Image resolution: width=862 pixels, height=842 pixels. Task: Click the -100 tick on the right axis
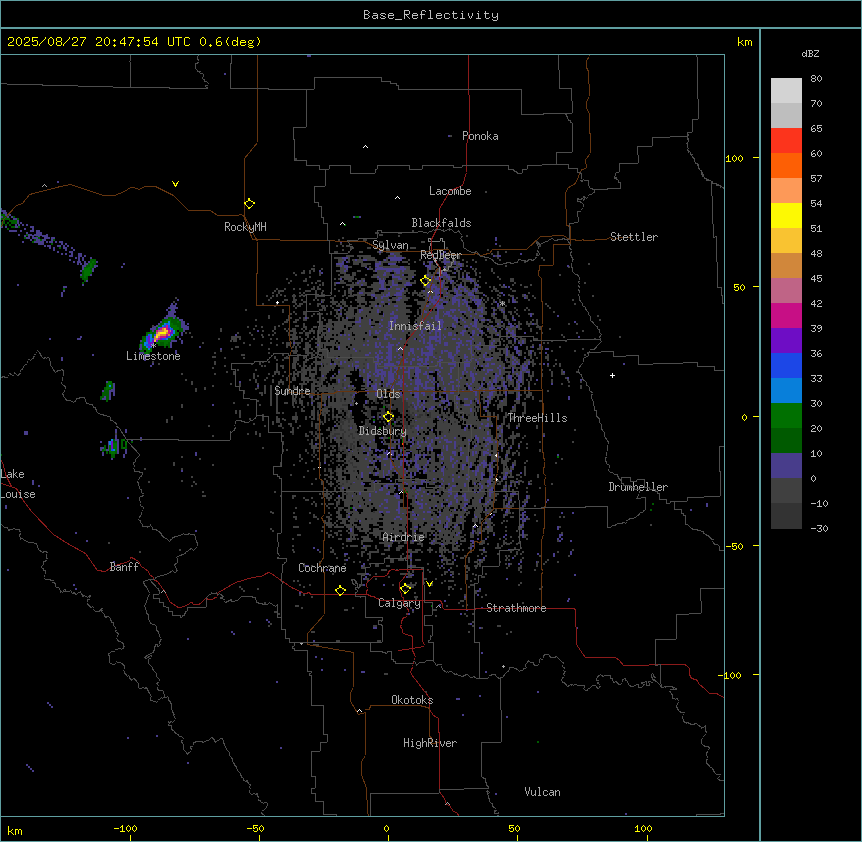tap(731, 675)
